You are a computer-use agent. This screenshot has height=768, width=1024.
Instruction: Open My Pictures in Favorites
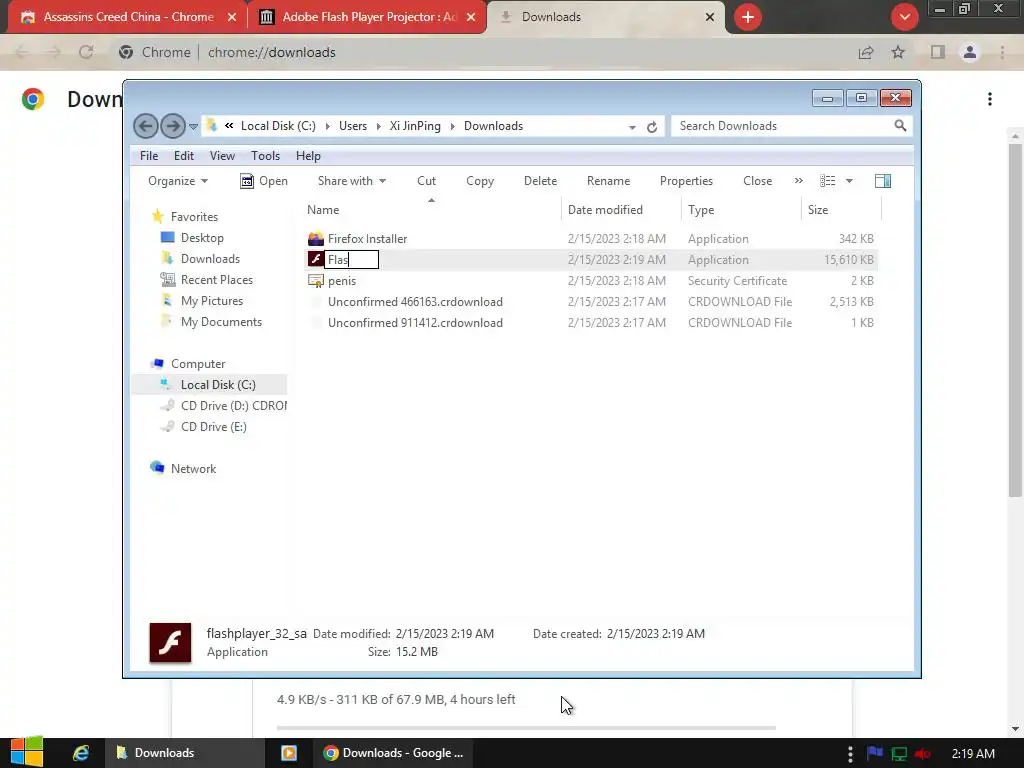(212, 300)
